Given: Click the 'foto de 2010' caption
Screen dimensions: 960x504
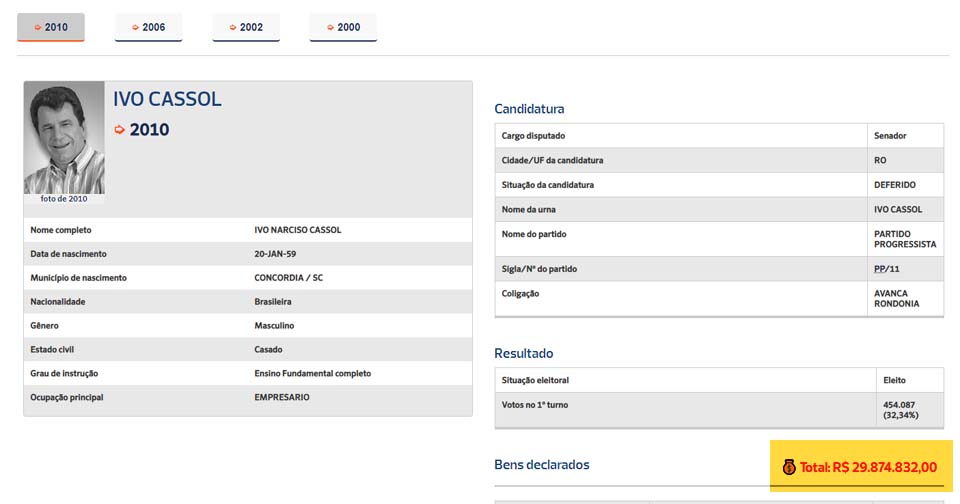Looking at the screenshot, I should [x=64, y=199].
